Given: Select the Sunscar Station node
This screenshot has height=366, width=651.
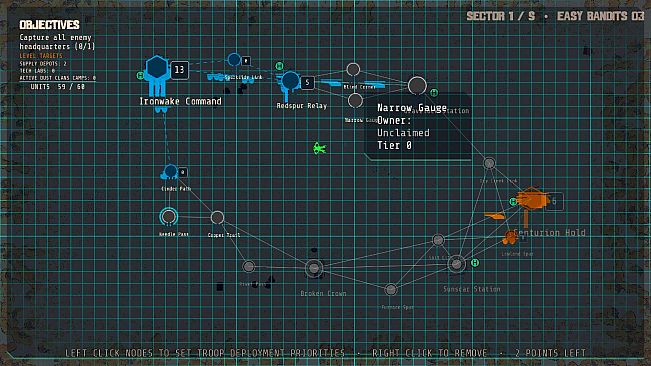Looking at the screenshot, I should pos(456,264).
